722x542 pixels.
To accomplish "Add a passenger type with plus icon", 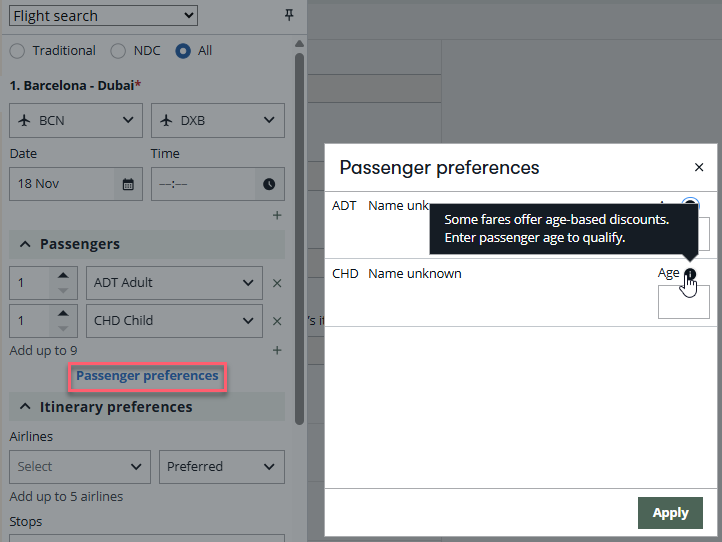I will pyautogui.click(x=277, y=351).
